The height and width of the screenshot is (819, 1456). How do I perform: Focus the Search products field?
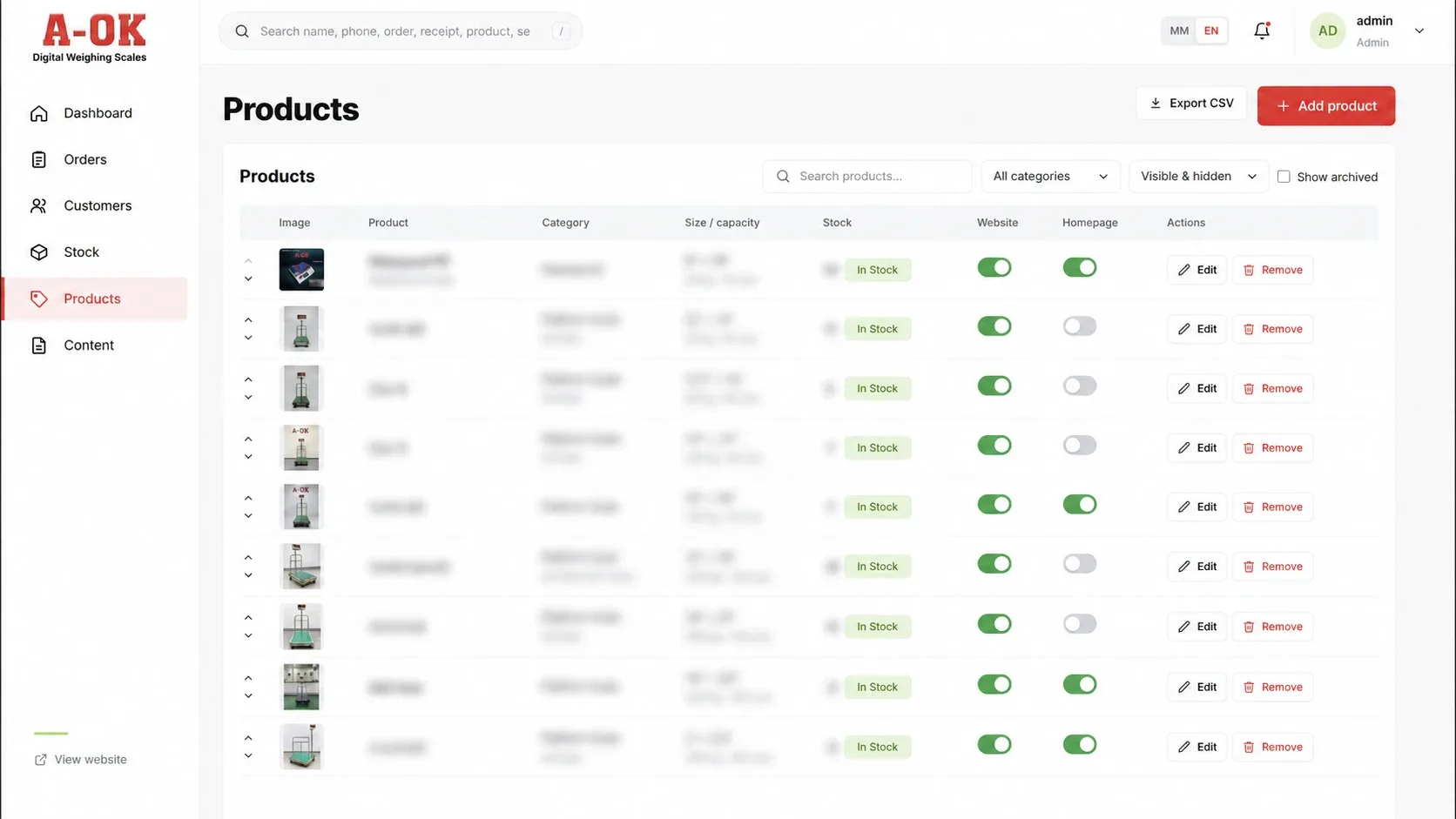(867, 176)
